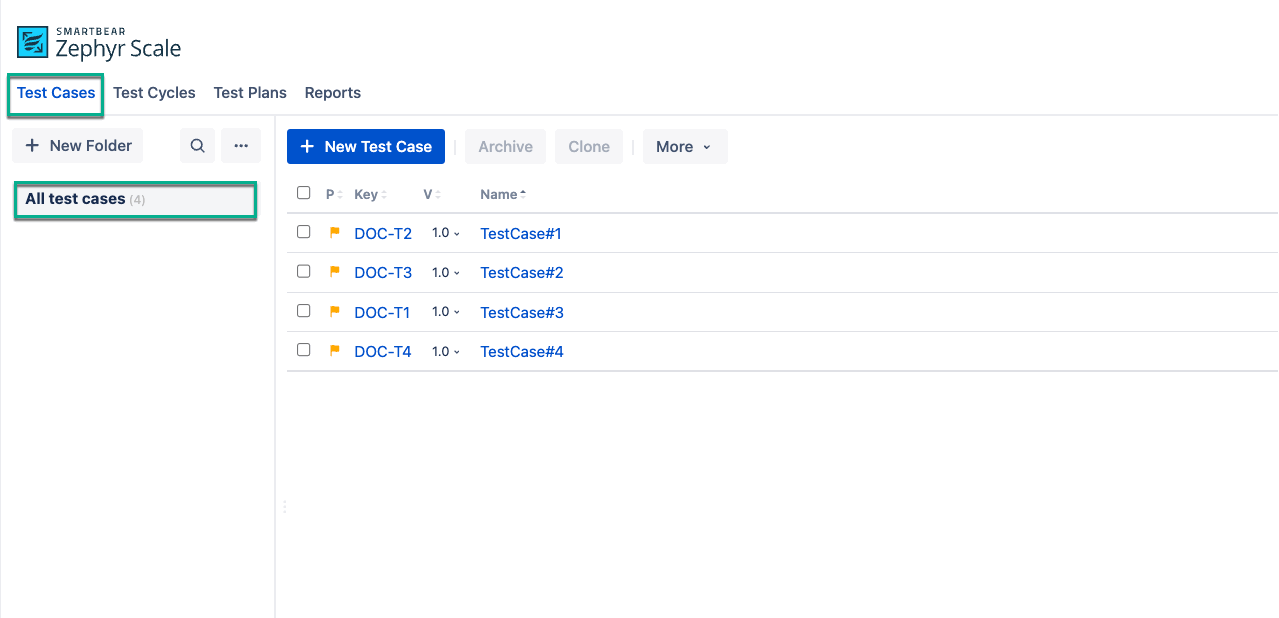The height and width of the screenshot is (618, 1279).
Task: Click the priority flag for DOC-T2
Action: click(334, 232)
